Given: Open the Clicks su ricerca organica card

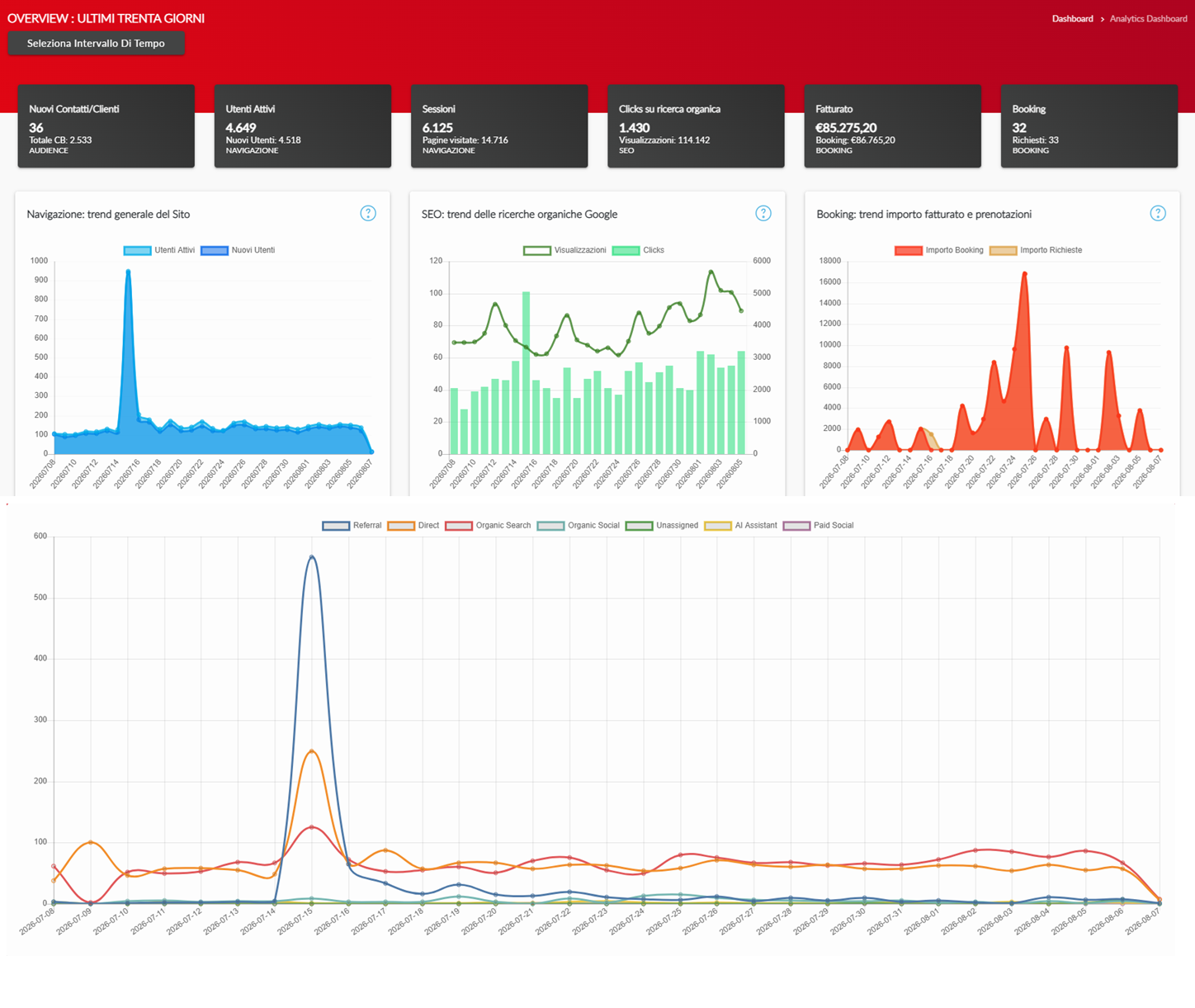Looking at the screenshot, I should point(696,126).
